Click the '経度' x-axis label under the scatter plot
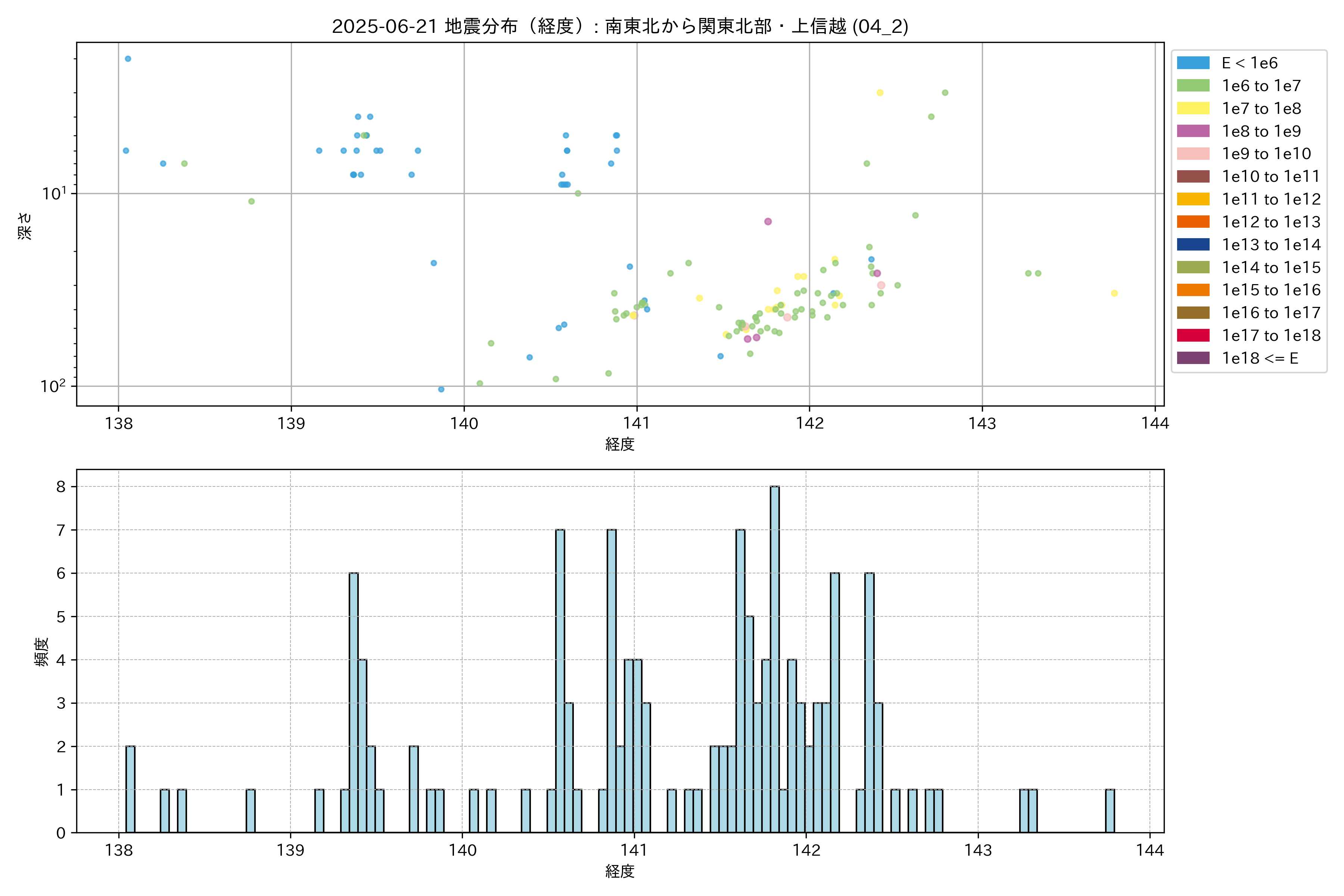The width and height of the screenshot is (1344, 896). click(619, 444)
